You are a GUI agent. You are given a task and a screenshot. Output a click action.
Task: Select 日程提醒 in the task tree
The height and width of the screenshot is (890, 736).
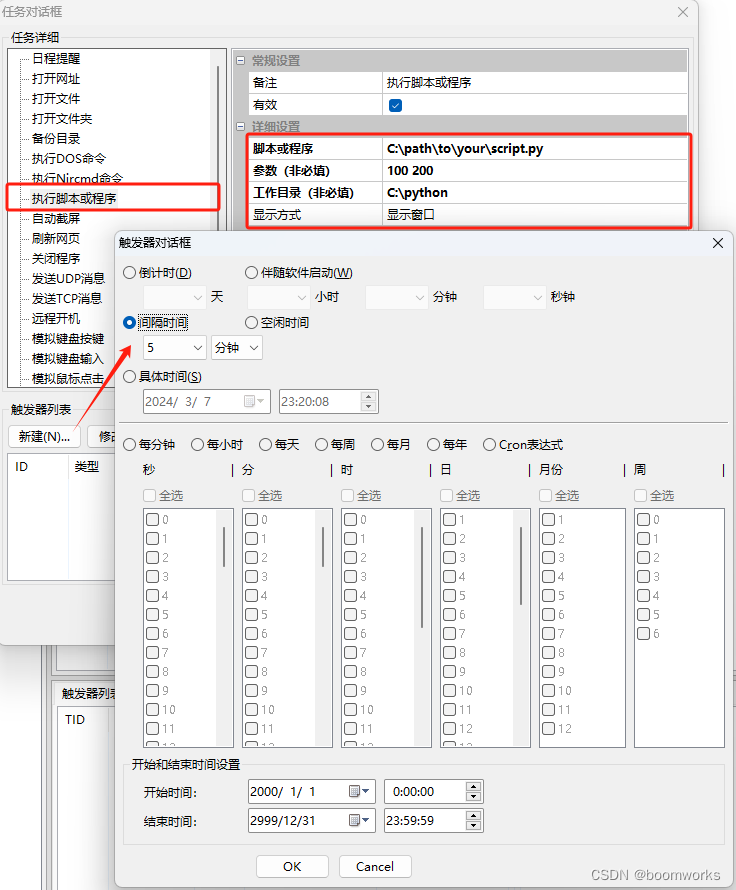click(56, 58)
